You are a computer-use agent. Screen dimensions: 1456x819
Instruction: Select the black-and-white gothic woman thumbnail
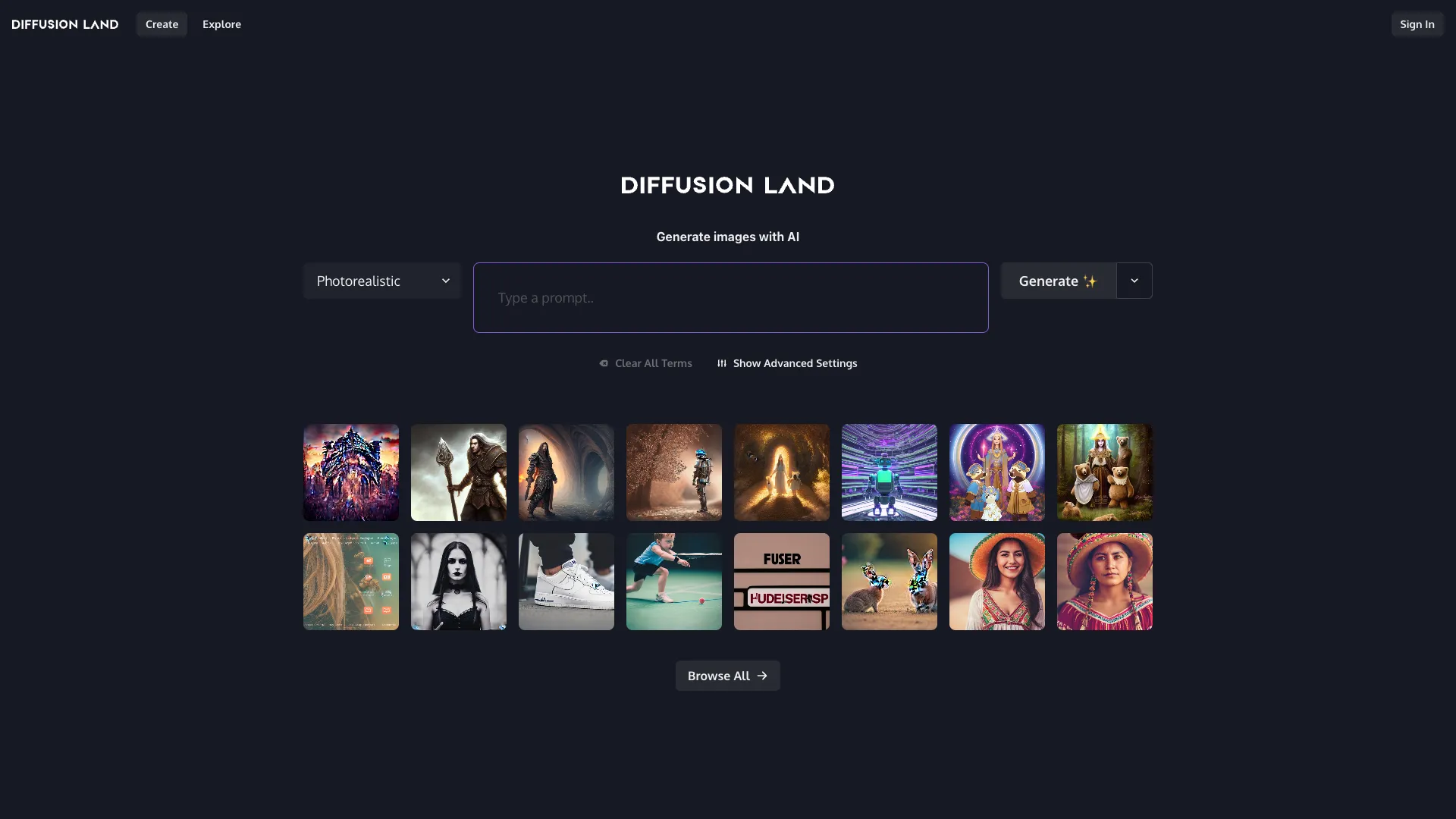click(x=459, y=582)
